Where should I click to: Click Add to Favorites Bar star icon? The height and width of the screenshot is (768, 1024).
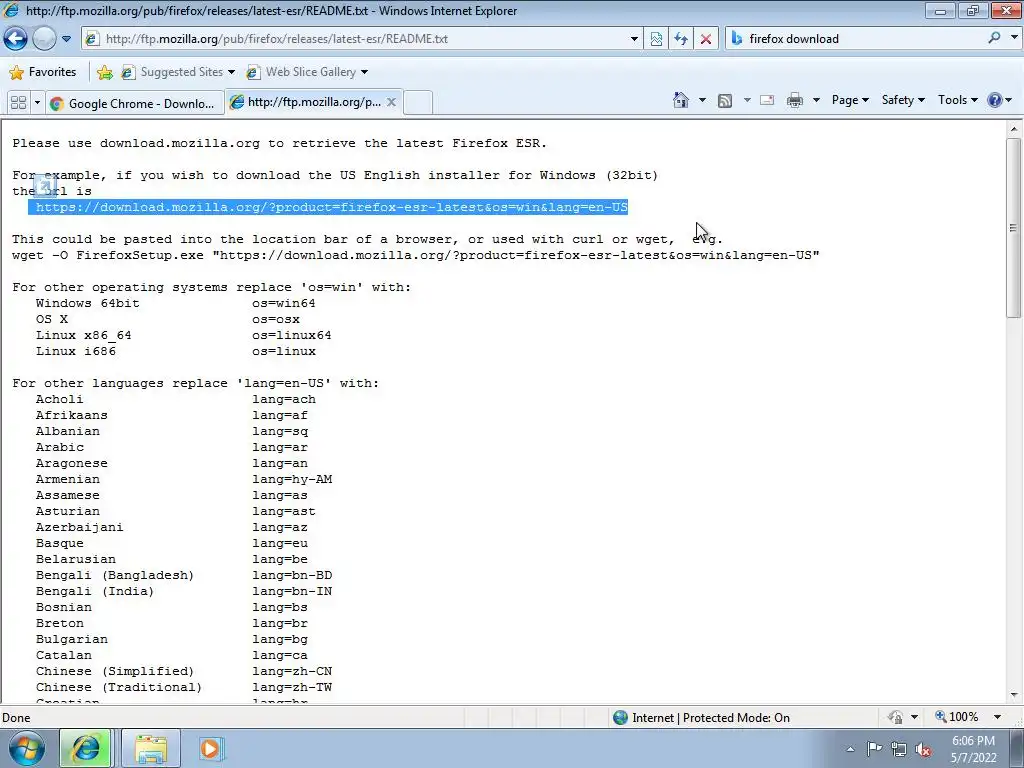click(x=104, y=72)
